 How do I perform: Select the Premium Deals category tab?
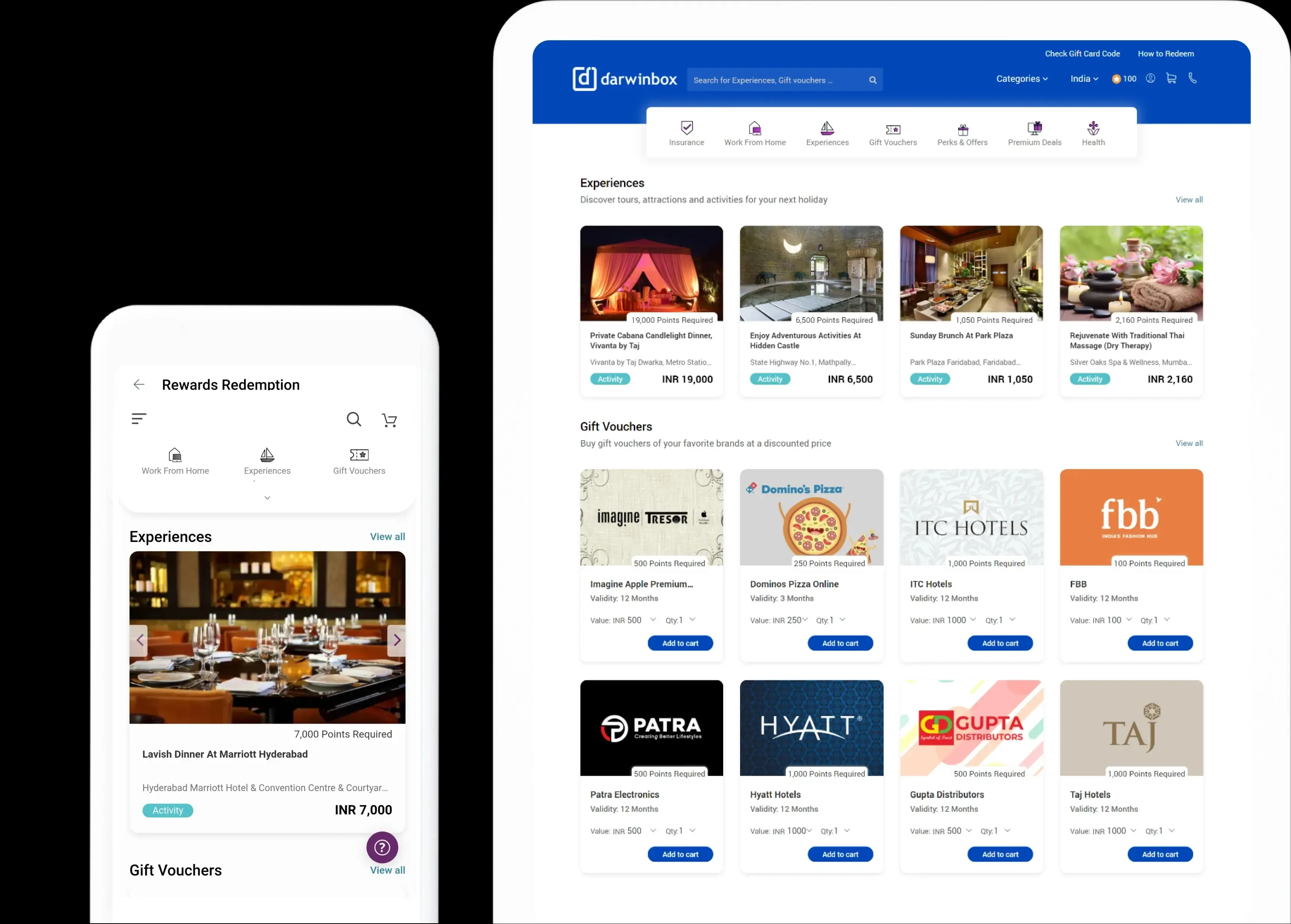pyautogui.click(x=1034, y=134)
